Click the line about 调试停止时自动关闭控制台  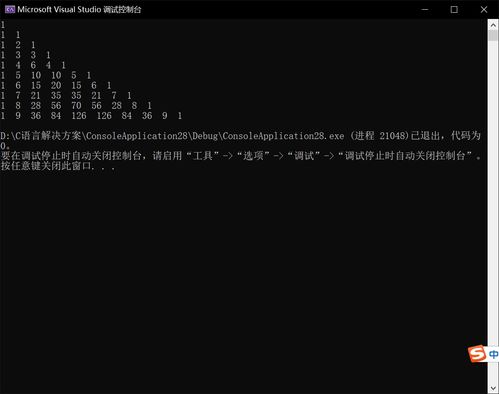241,156
